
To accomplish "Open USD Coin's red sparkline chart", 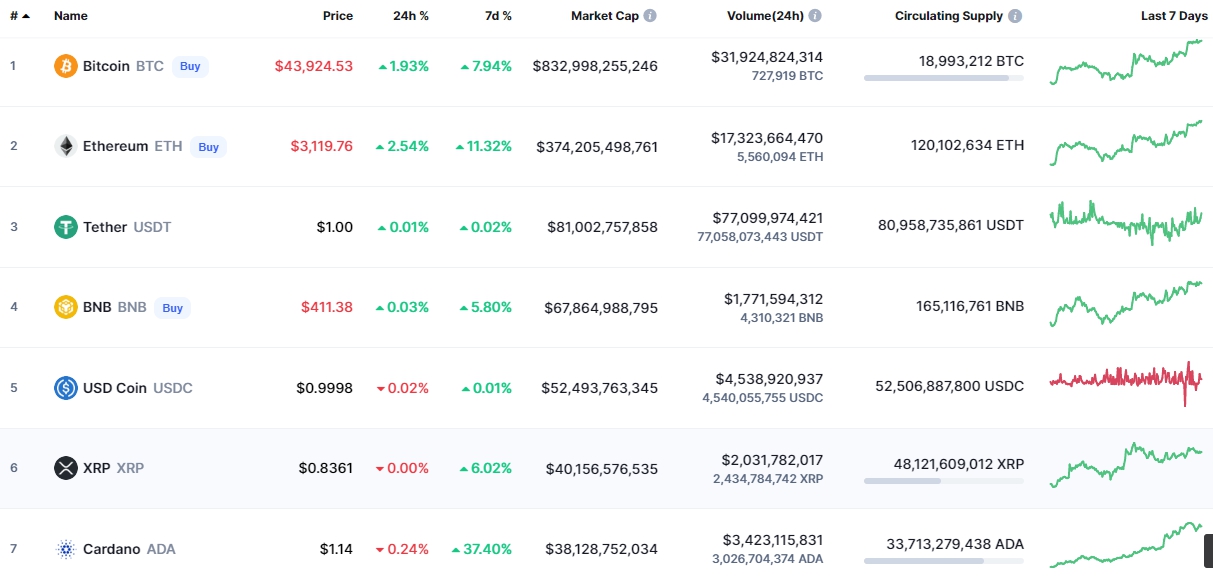I will tap(1126, 383).
